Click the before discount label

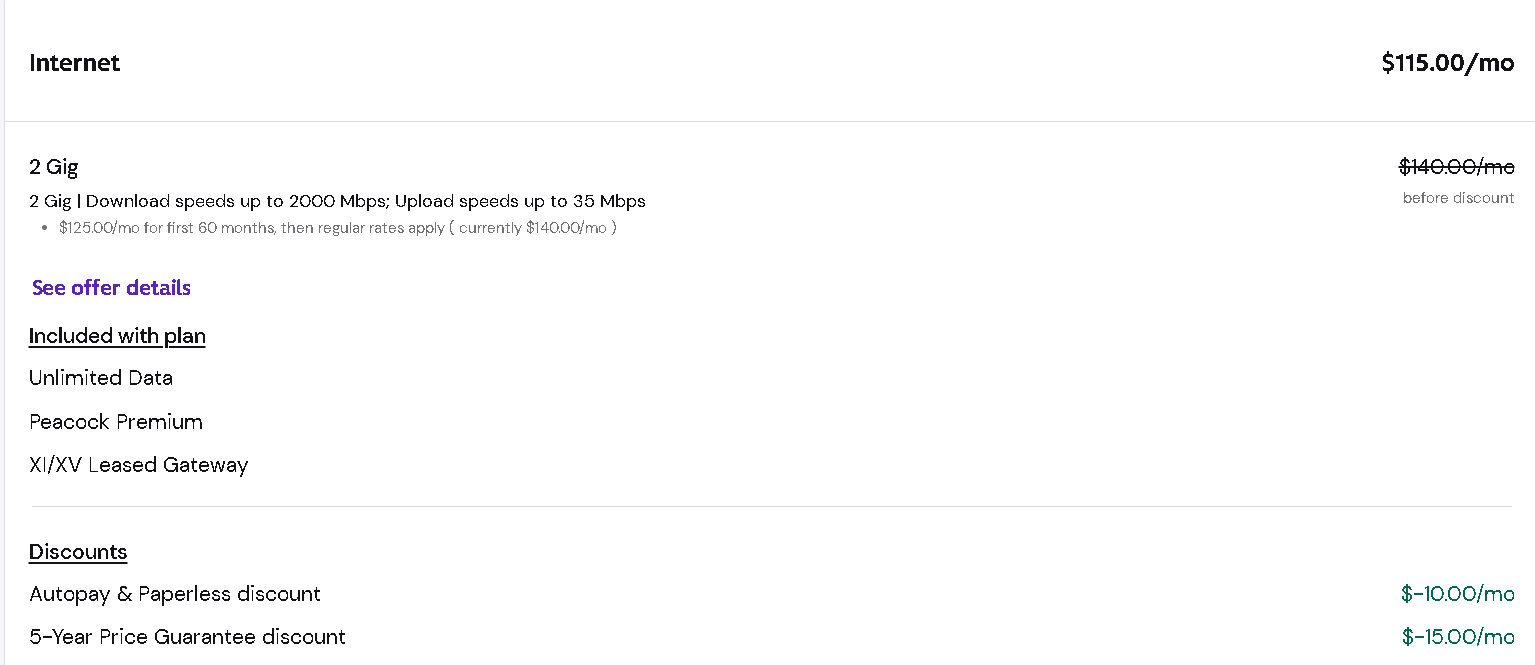coord(1459,198)
